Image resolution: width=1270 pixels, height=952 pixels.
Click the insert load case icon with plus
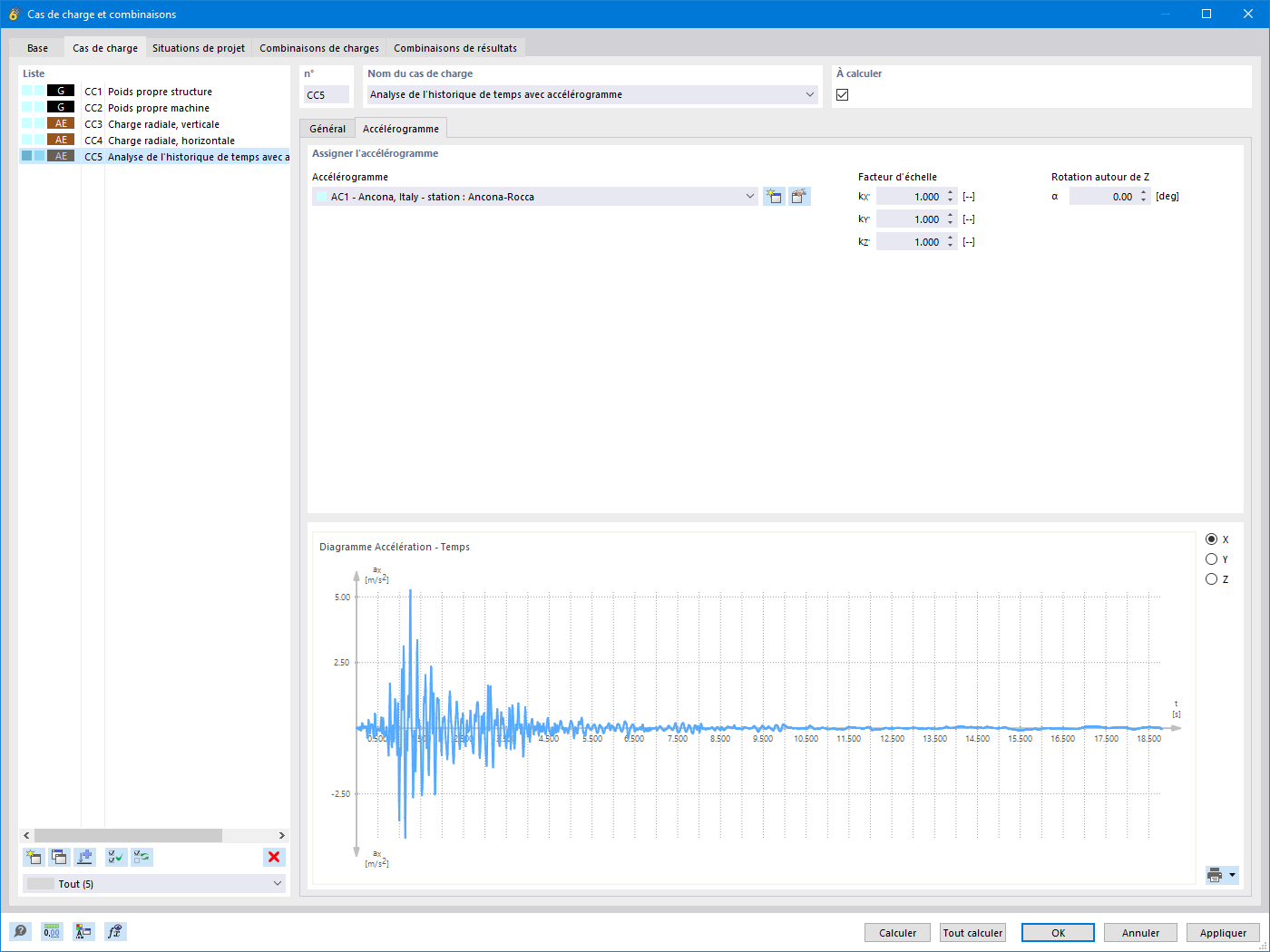tap(84, 857)
